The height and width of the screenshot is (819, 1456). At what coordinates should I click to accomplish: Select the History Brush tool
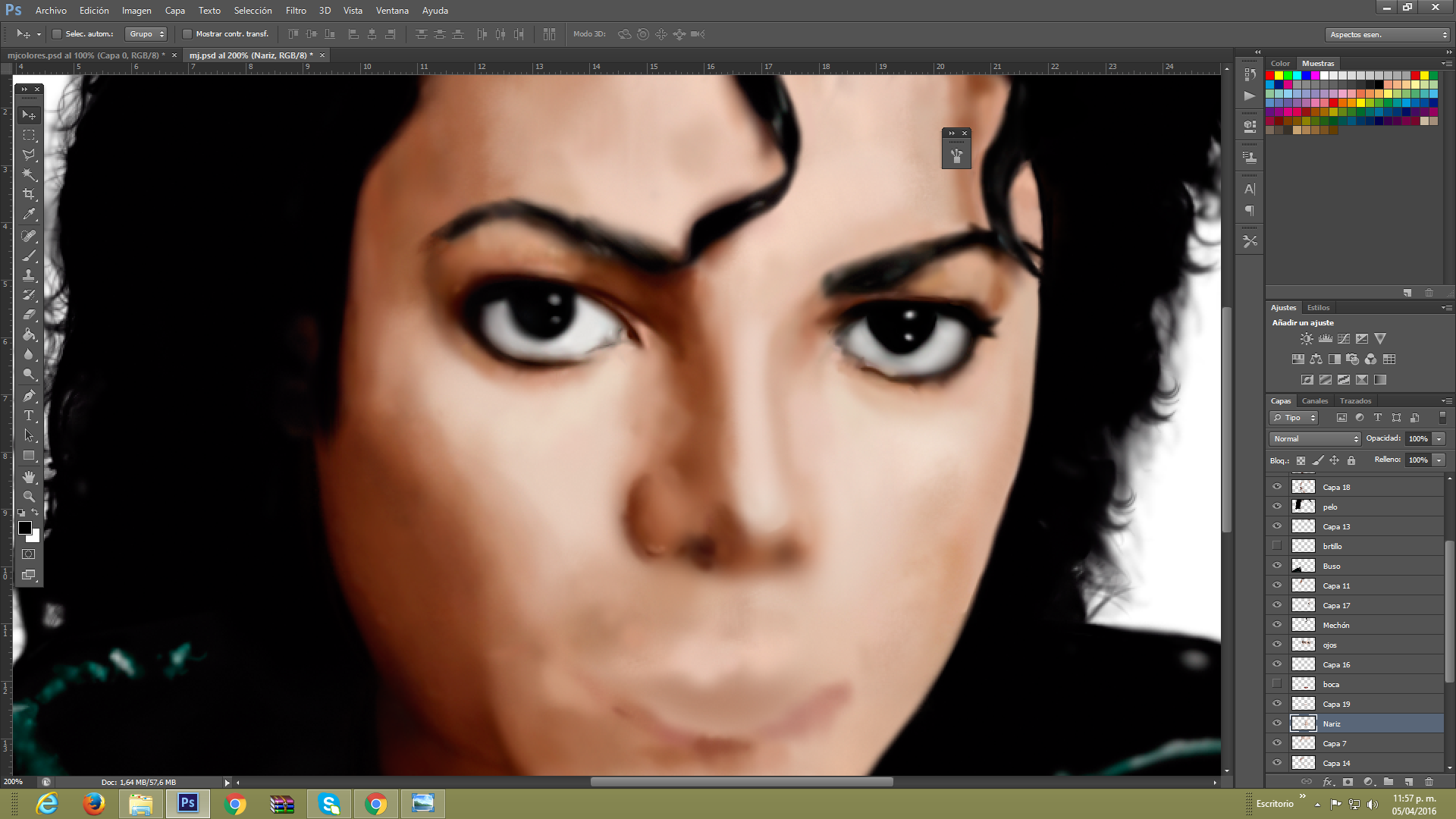click(x=29, y=295)
